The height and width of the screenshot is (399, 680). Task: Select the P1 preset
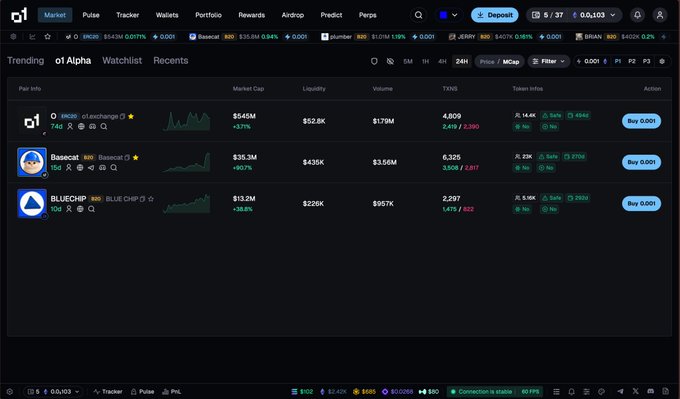[618, 61]
